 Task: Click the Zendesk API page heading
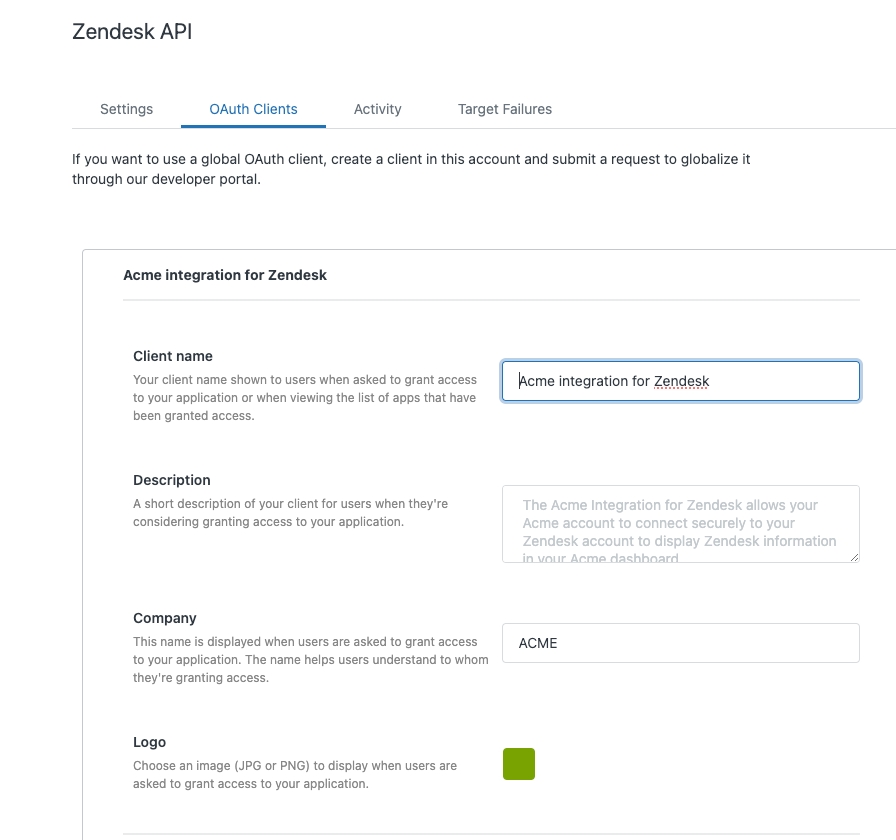[132, 32]
